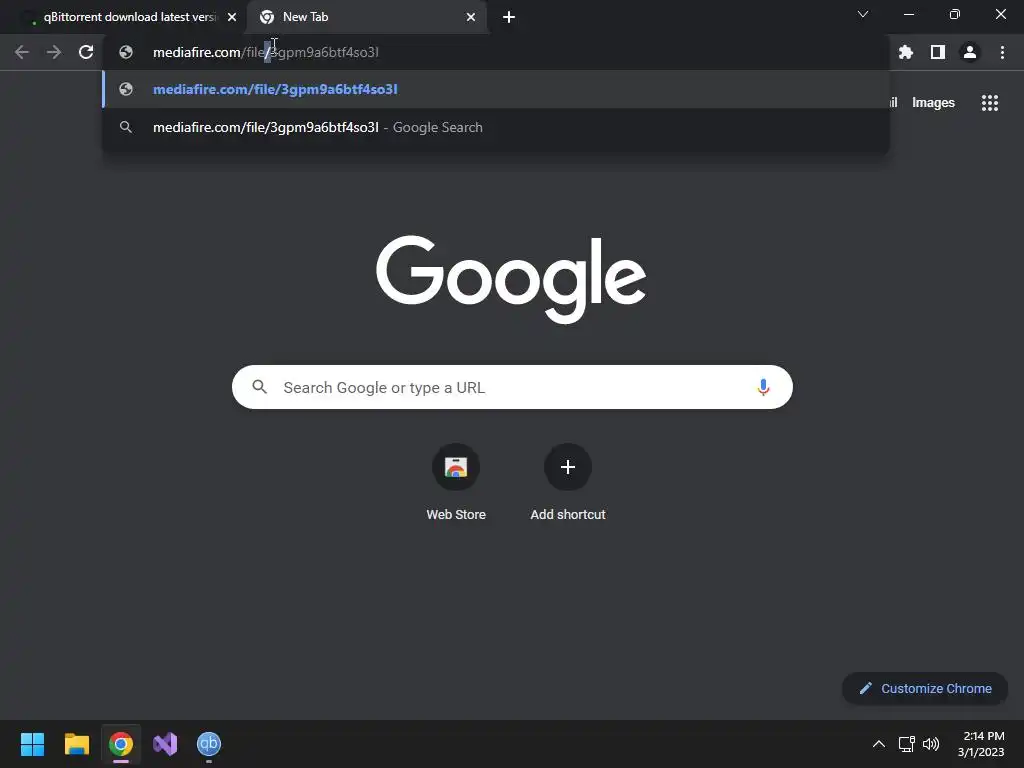The height and width of the screenshot is (768, 1024).
Task: Click the Google logo
Action: tap(511, 280)
